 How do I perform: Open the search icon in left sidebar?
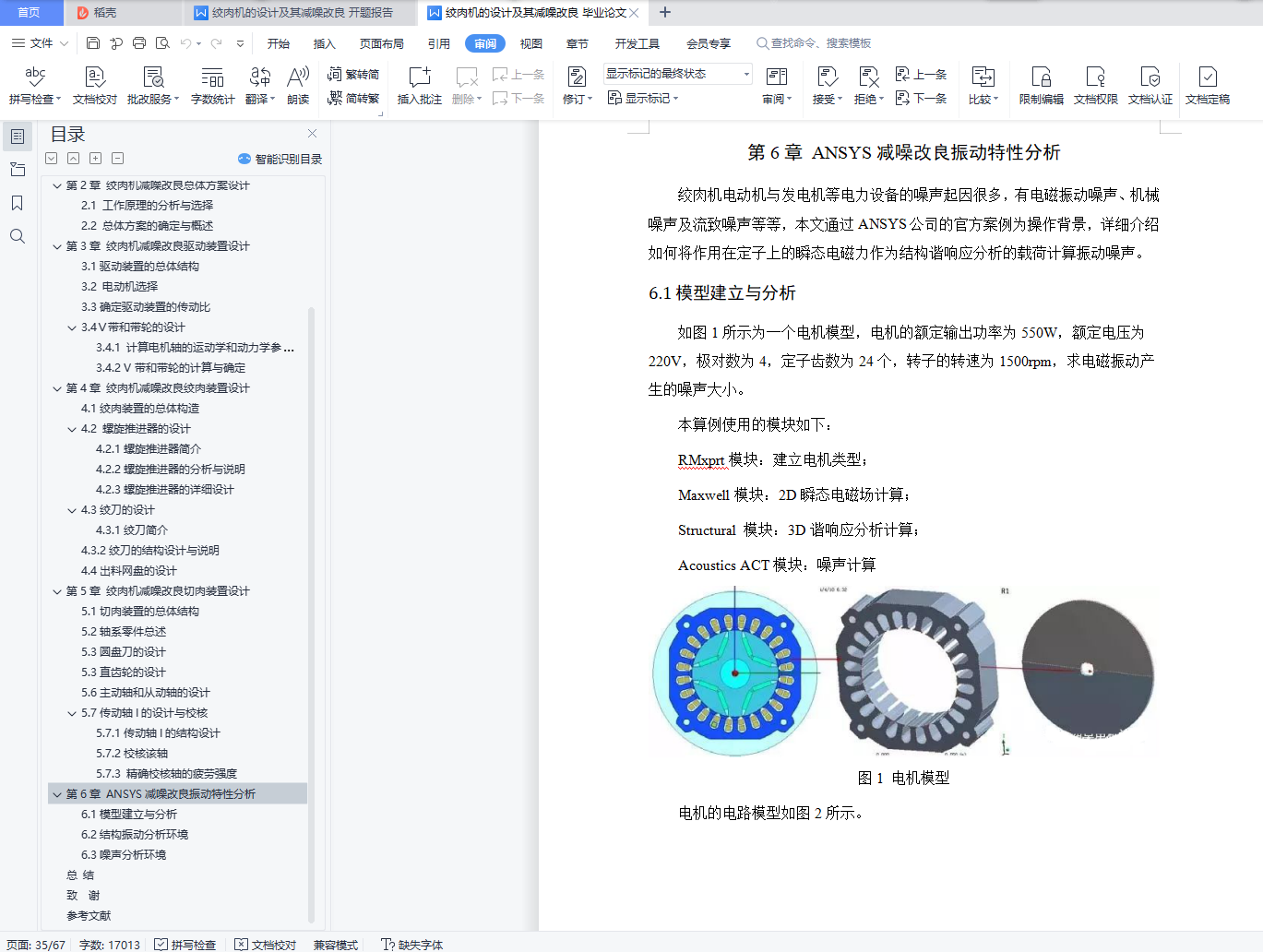pyautogui.click(x=17, y=236)
